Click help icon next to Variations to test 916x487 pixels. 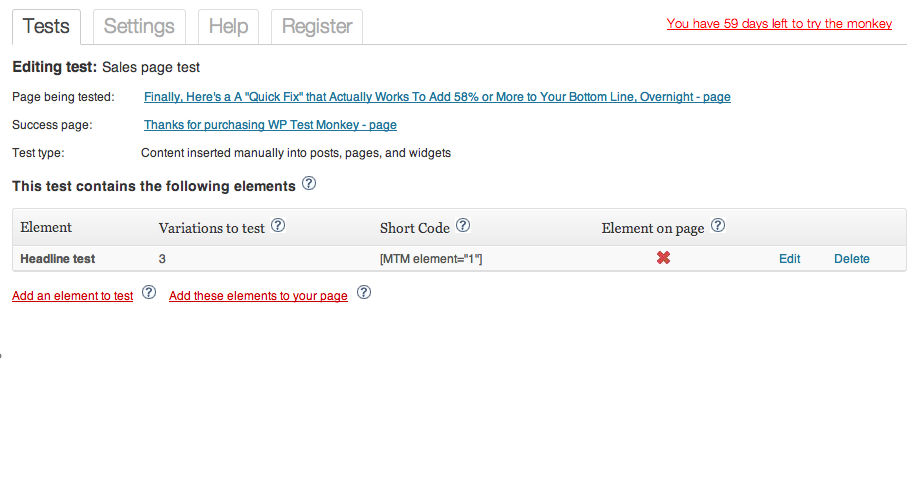point(278,226)
